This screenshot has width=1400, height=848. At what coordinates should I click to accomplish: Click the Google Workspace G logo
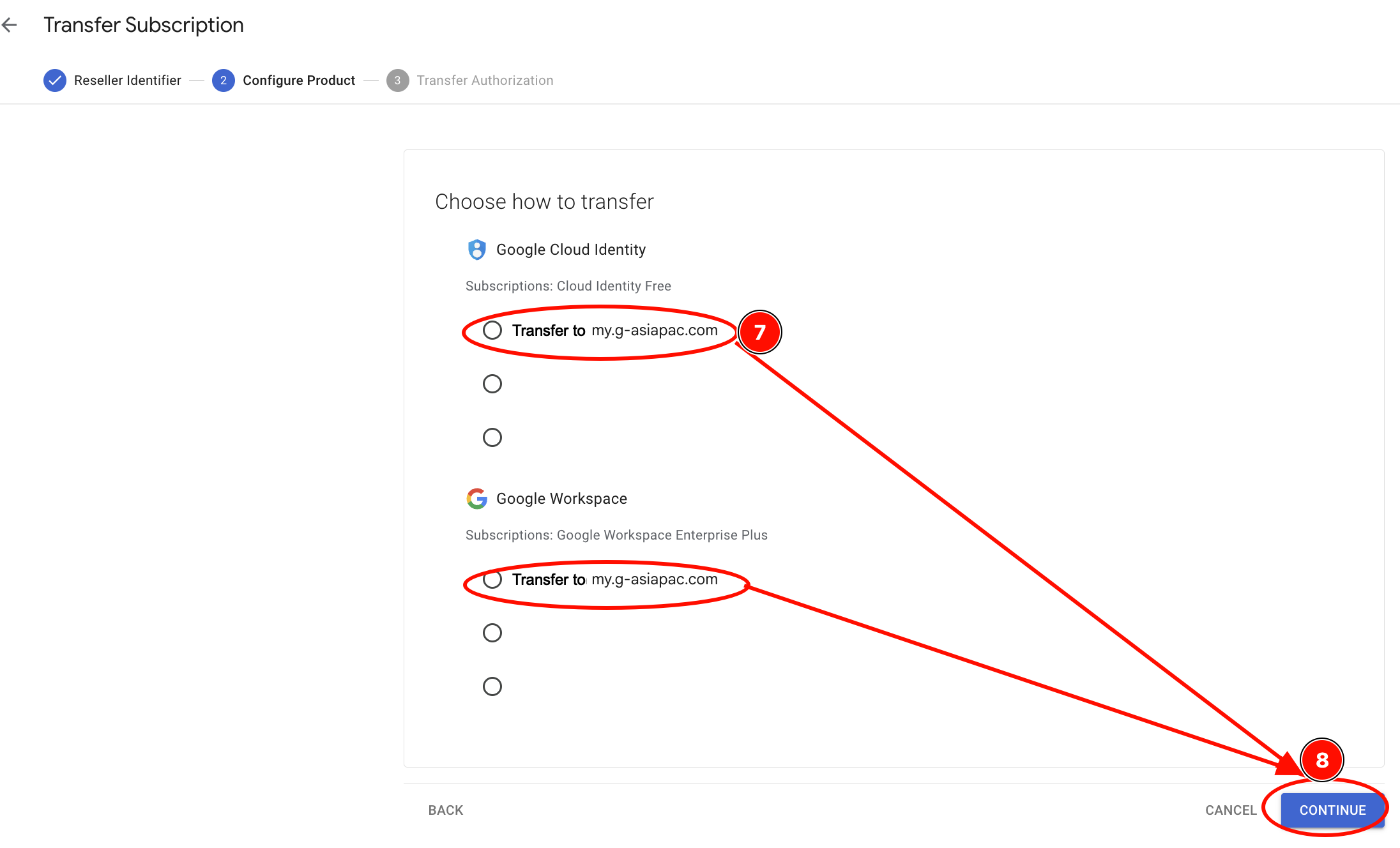tap(476, 499)
